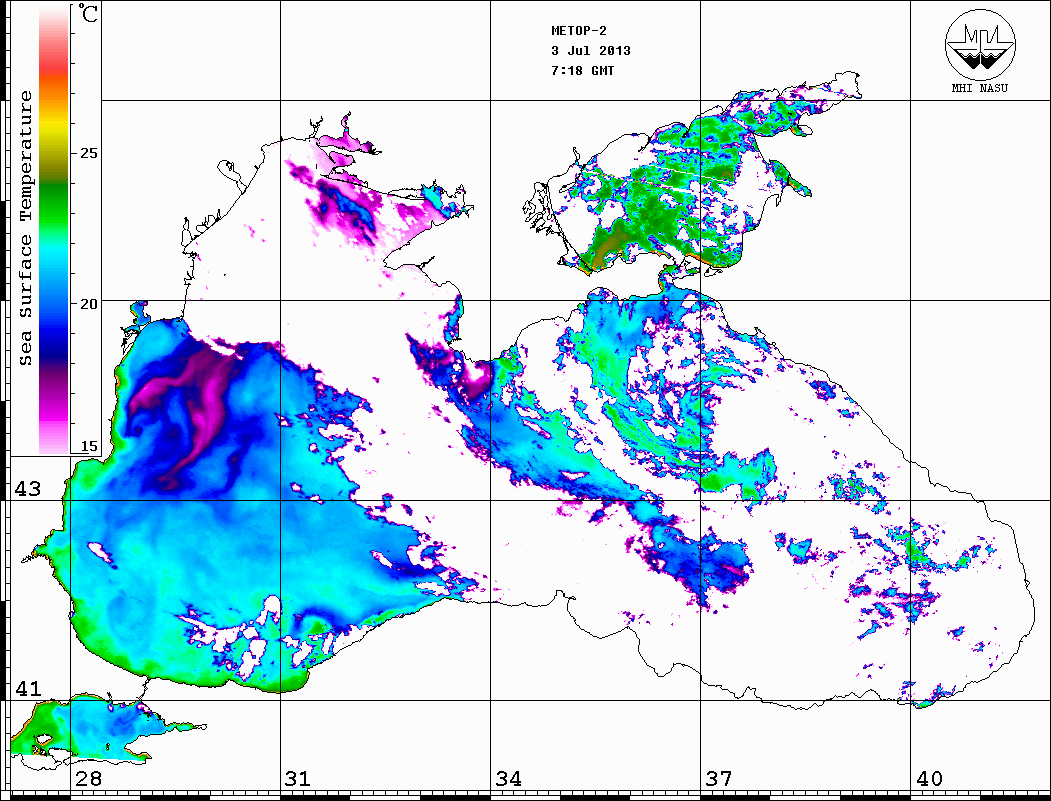Click the 'Sea Surface Temperature' legend title
Image resolution: width=1051 pixels, height=801 pixels.
[25, 228]
